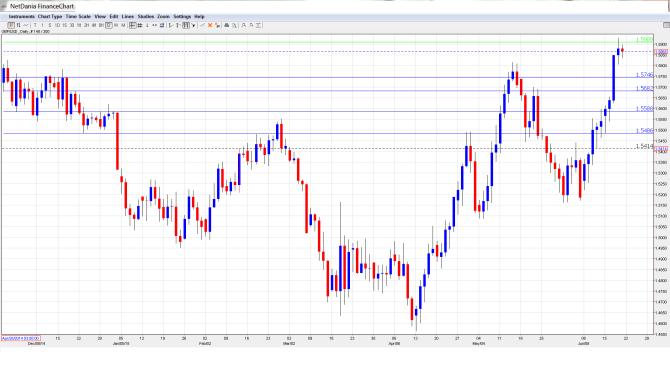The width and height of the screenshot is (670, 377).
Task: Switch to 15-minute time scale
Action: 65,26
